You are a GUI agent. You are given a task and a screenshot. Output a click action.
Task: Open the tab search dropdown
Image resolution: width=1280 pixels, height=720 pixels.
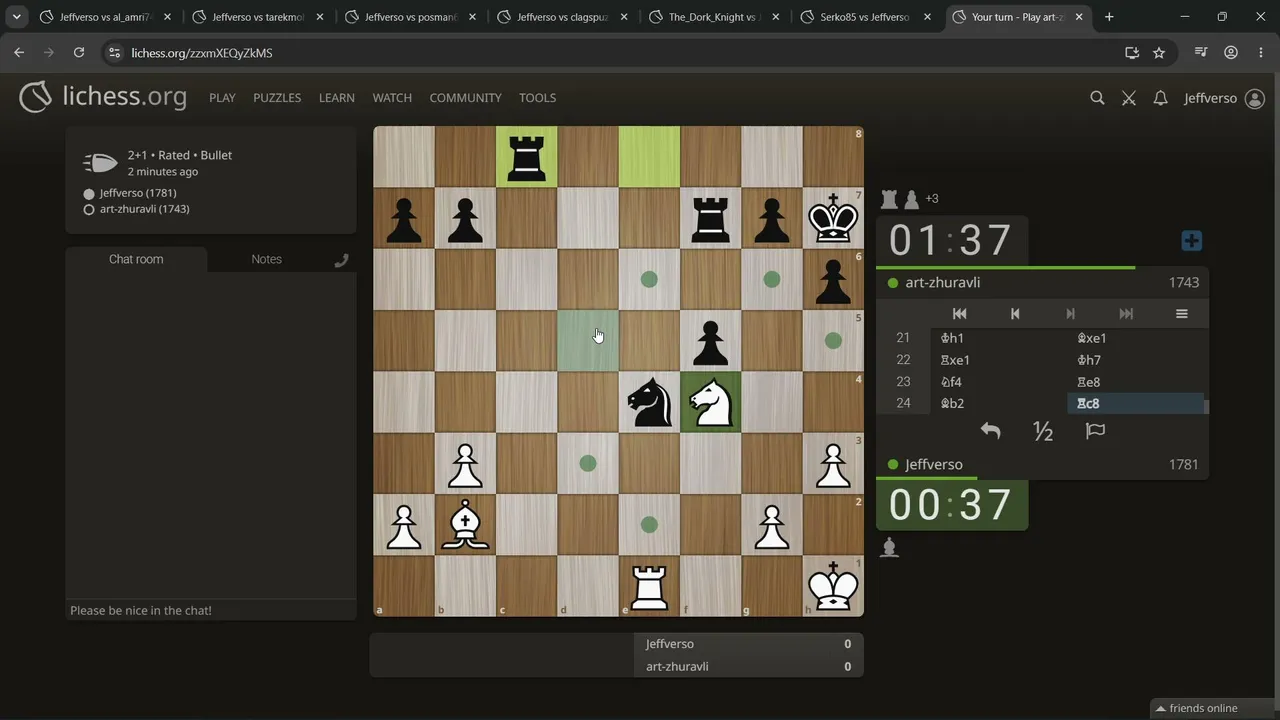[x=17, y=17]
